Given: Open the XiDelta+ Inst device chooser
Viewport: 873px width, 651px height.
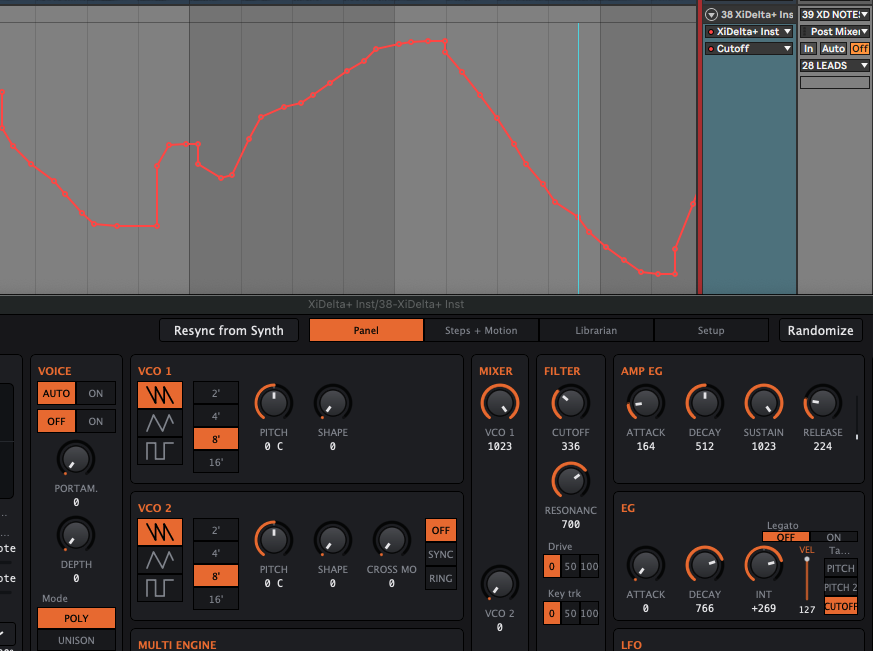Looking at the screenshot, I should 749,32.
